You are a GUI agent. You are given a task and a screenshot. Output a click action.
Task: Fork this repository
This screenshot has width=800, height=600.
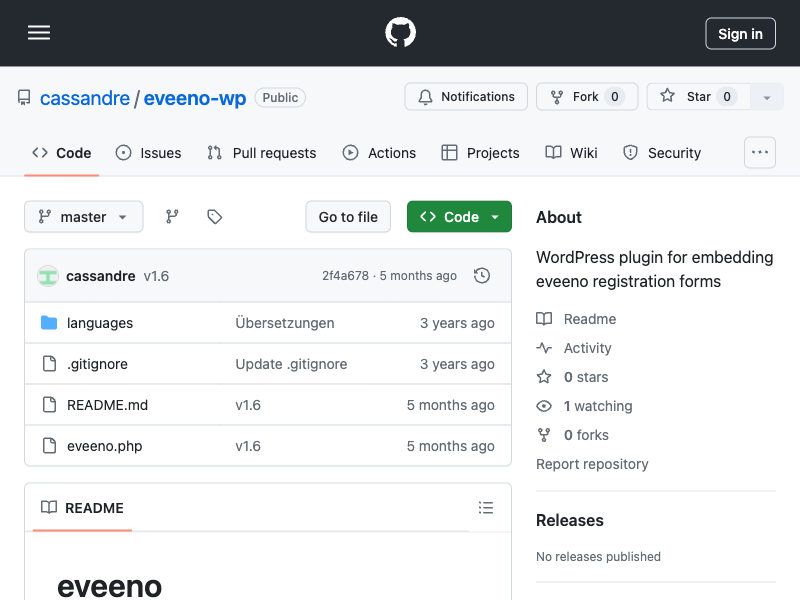(587, 96)
